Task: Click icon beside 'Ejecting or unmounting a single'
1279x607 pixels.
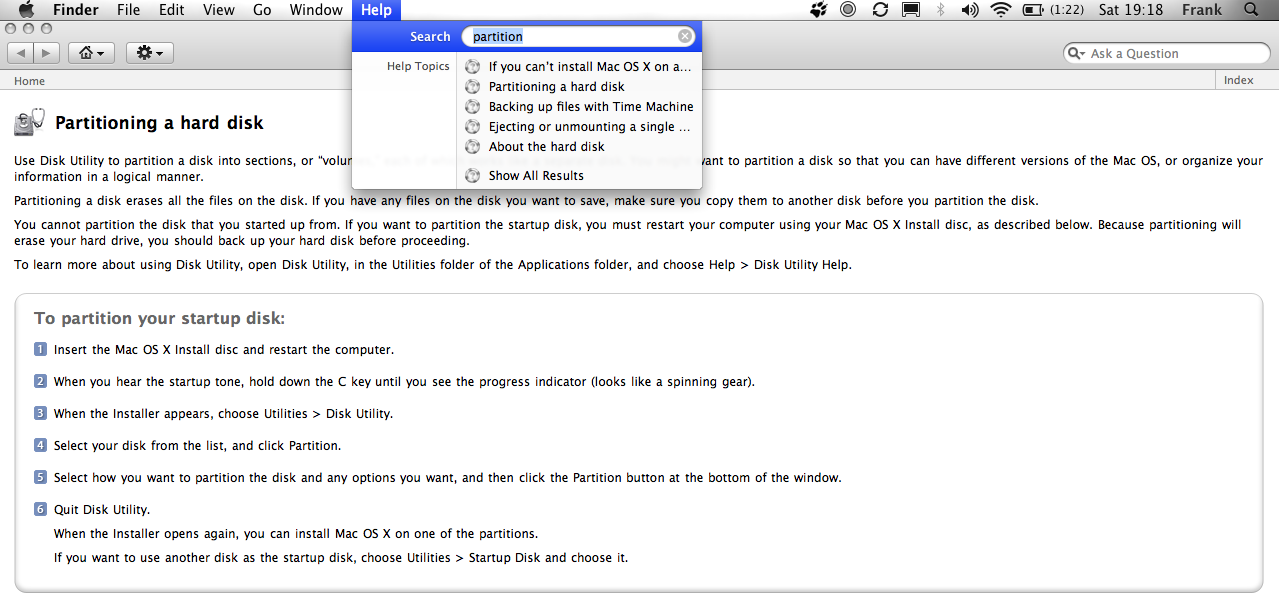Action: click(473, 127)
